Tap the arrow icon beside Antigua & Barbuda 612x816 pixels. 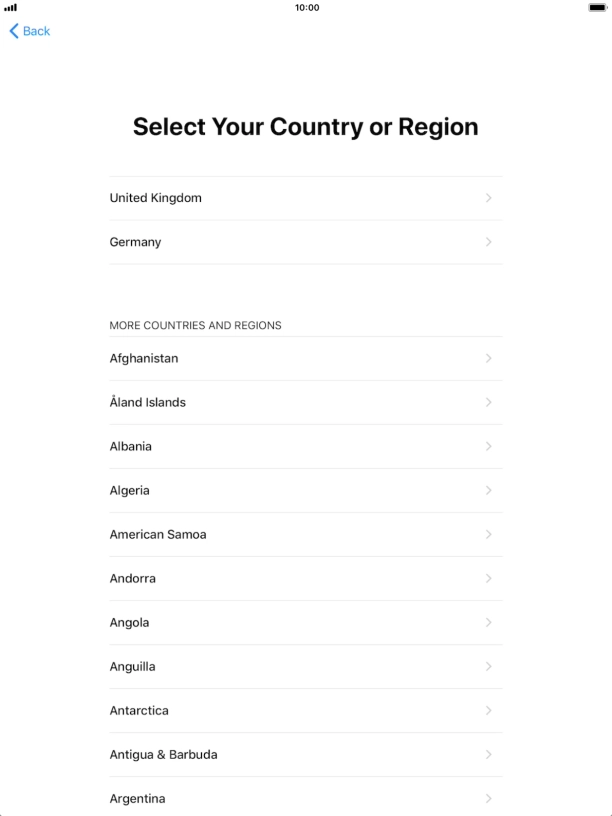coord(488,754)
